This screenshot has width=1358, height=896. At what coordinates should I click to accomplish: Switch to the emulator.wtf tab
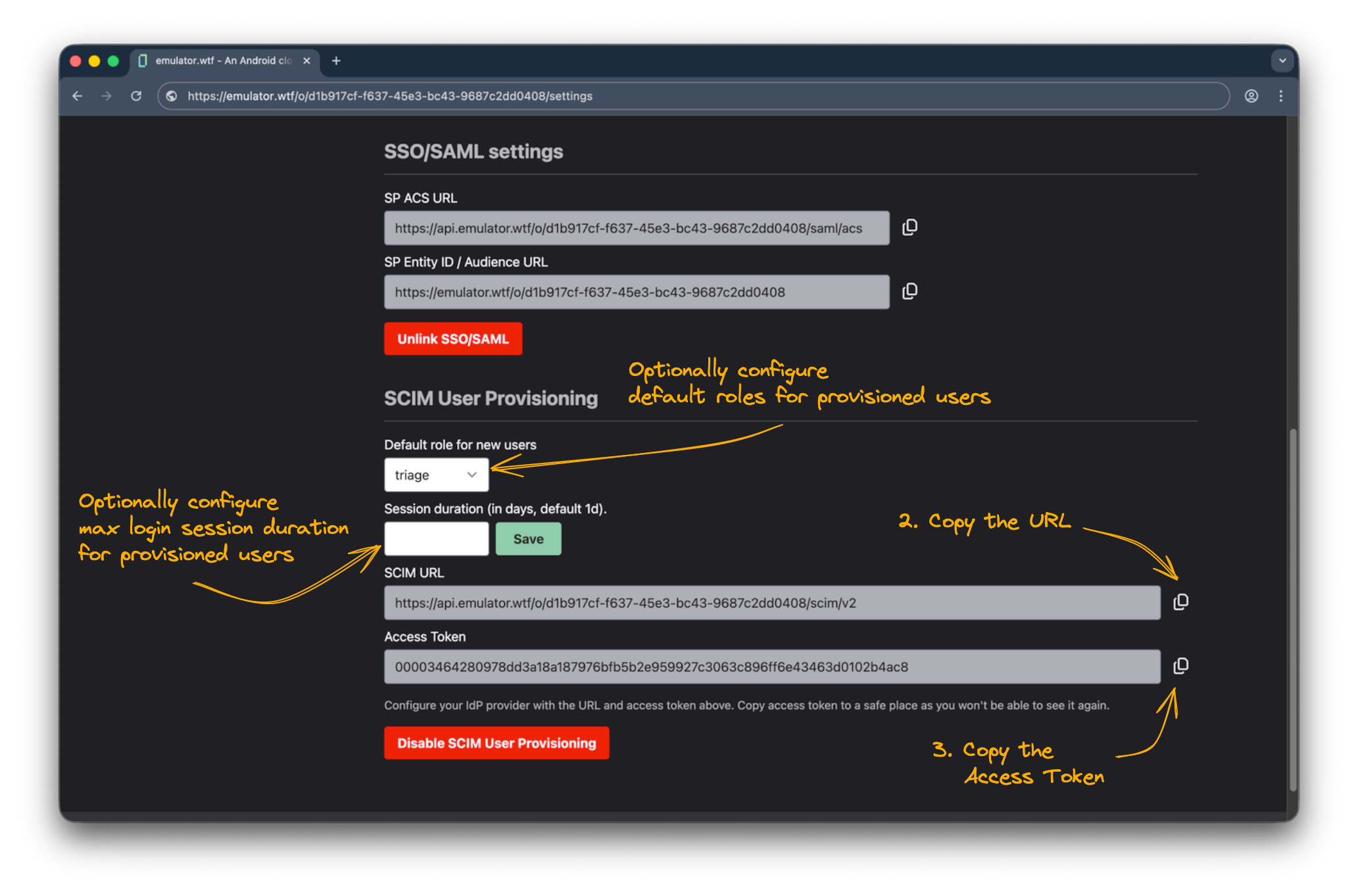222,60
